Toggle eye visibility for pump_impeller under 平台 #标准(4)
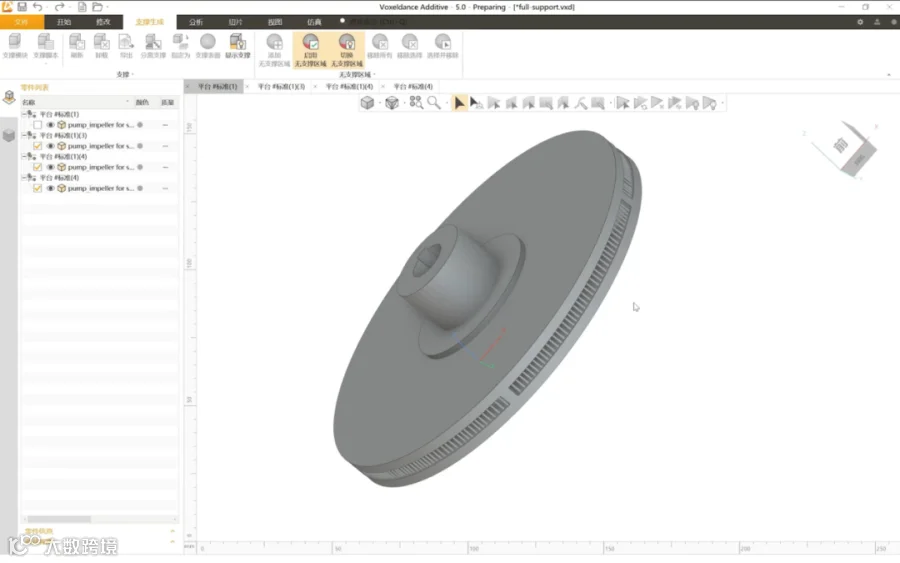The width and height of the screenshot is (900, 563). (51, 188)
